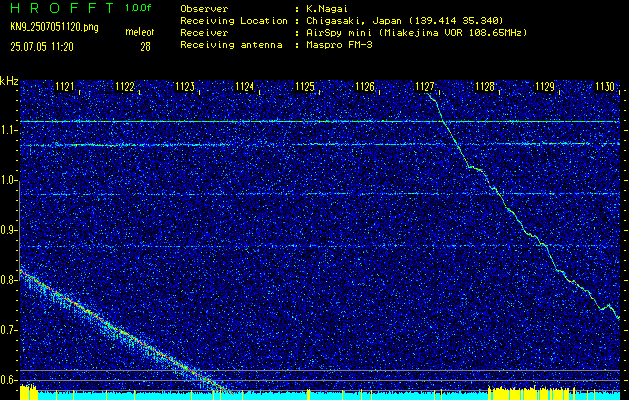The image size is (629, 400).
Task: Click the 0.8 kHz axis label
Action: 8,280
